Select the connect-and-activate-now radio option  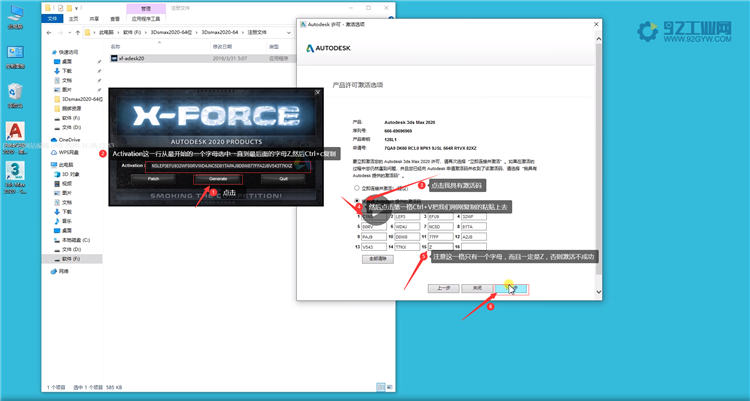pos(357,188)
